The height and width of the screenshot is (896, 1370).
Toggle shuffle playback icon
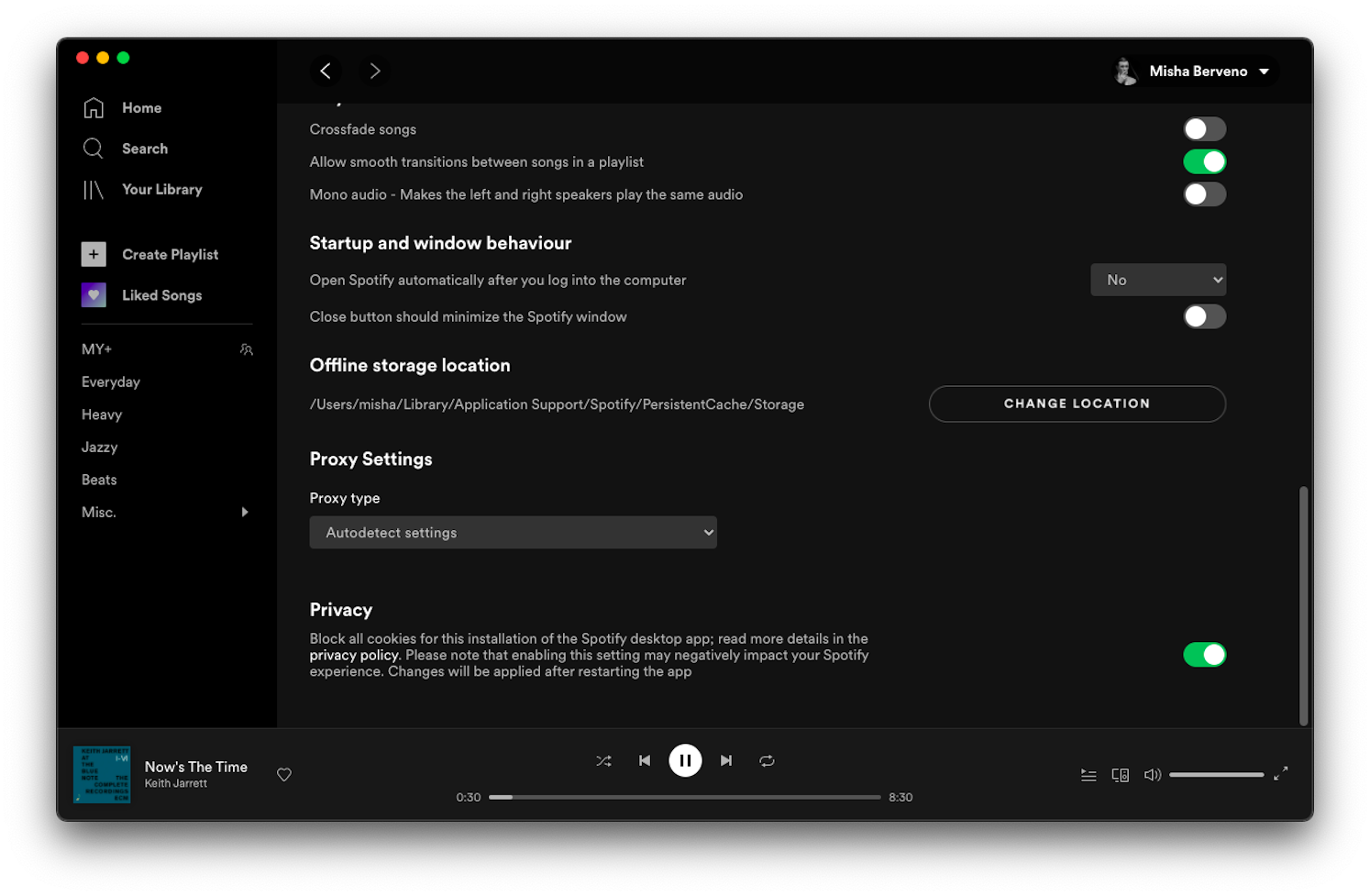[603, 760]
